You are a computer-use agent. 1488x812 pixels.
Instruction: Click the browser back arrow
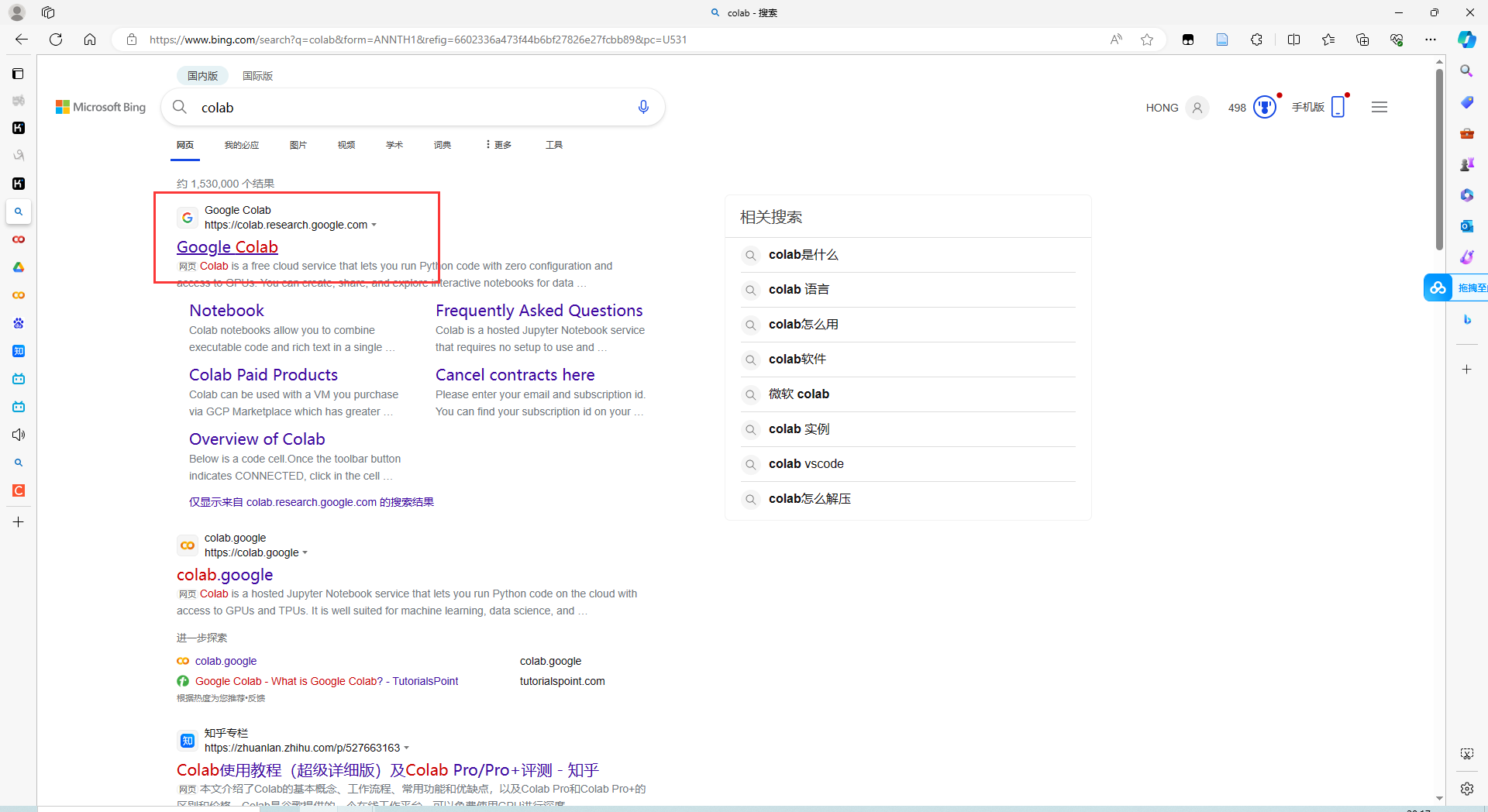coord(22,40)
